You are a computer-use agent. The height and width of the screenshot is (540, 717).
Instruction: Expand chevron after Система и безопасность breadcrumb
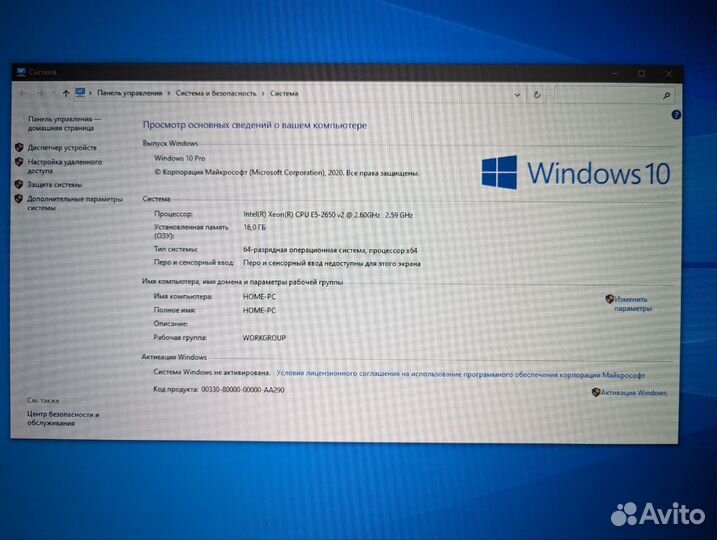click(263, 93)
